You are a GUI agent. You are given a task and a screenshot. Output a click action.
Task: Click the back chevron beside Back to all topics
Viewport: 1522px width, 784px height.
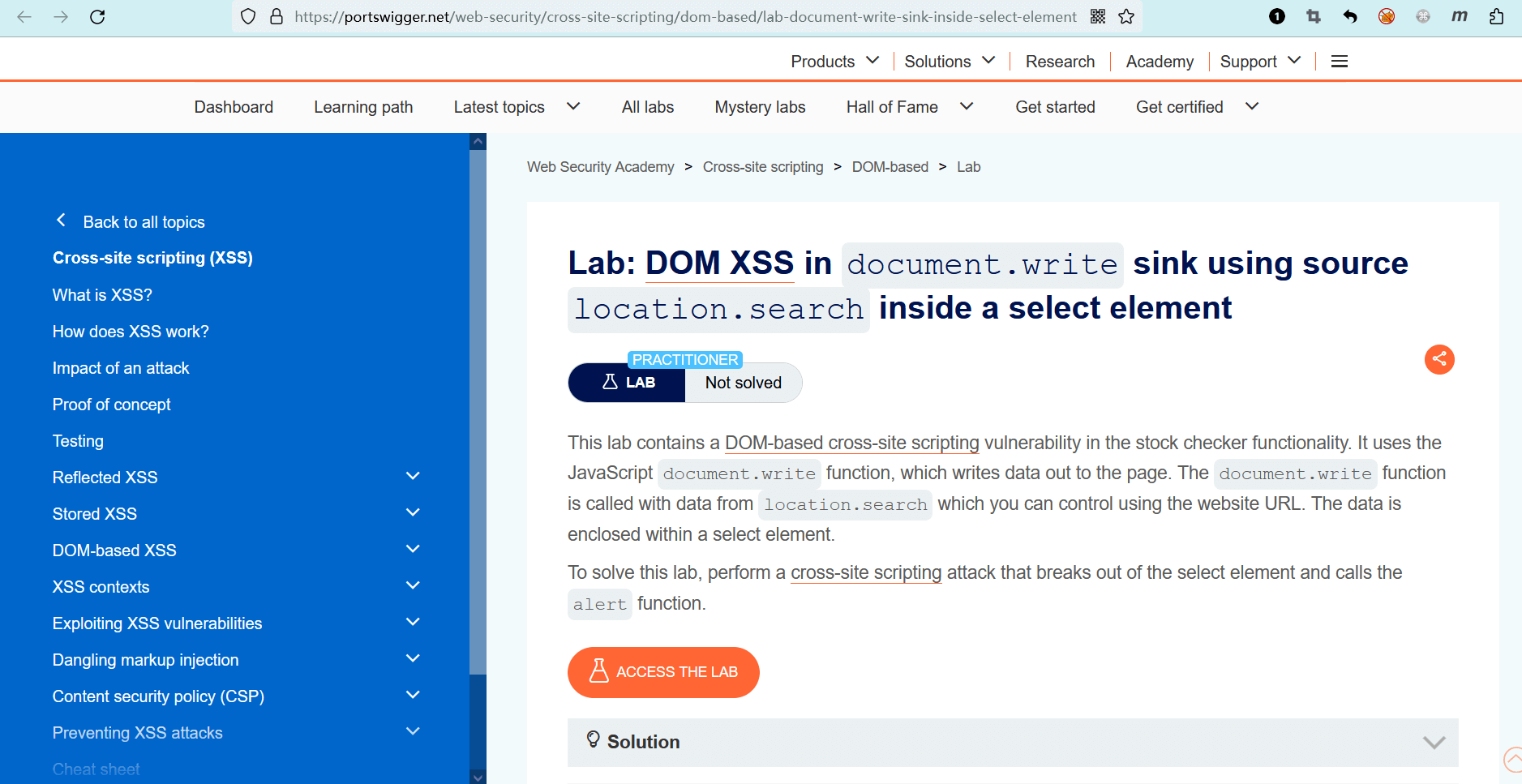pos(61,221)
